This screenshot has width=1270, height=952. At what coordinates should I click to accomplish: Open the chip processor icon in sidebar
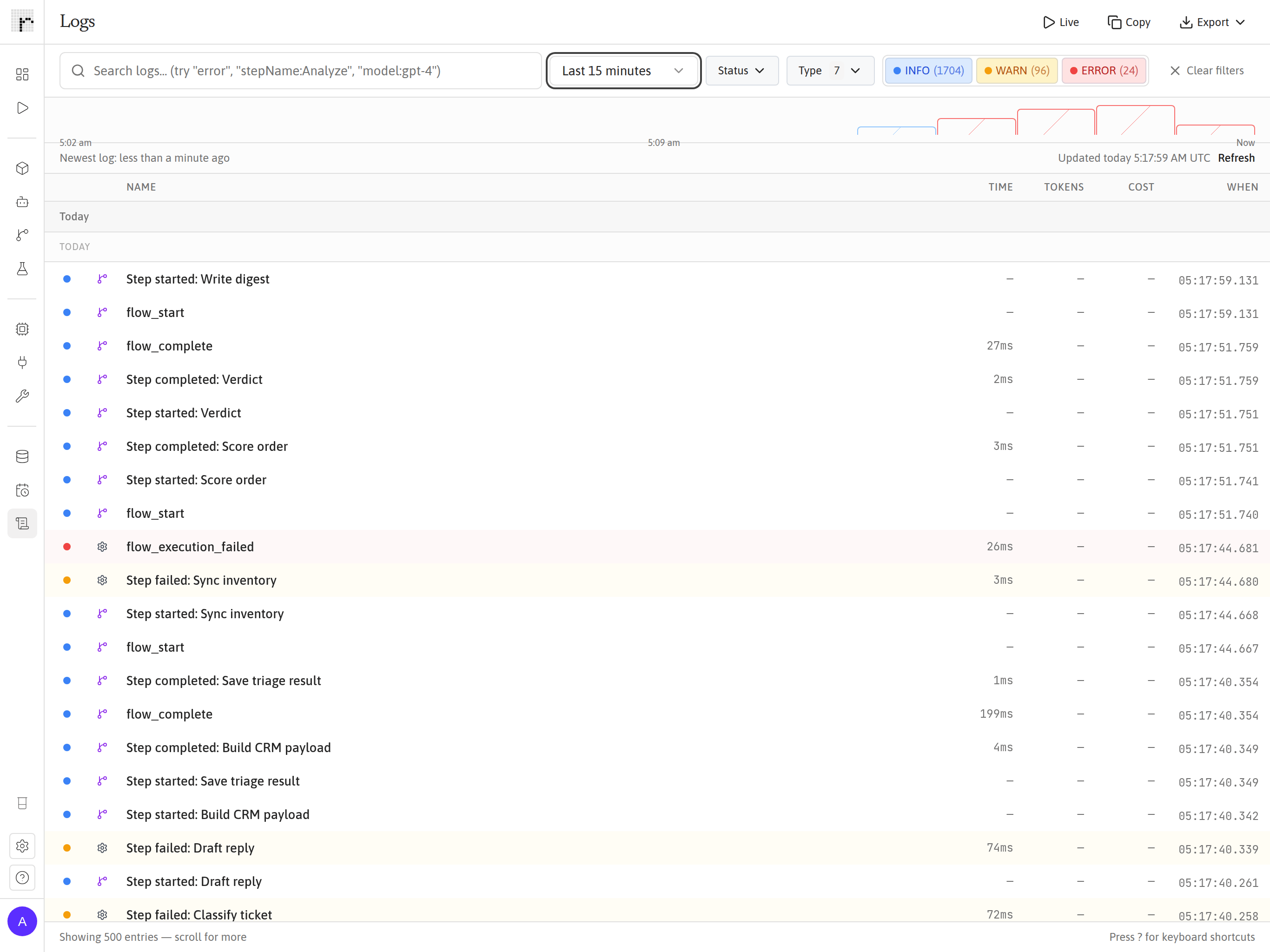(x=22, y=329)
